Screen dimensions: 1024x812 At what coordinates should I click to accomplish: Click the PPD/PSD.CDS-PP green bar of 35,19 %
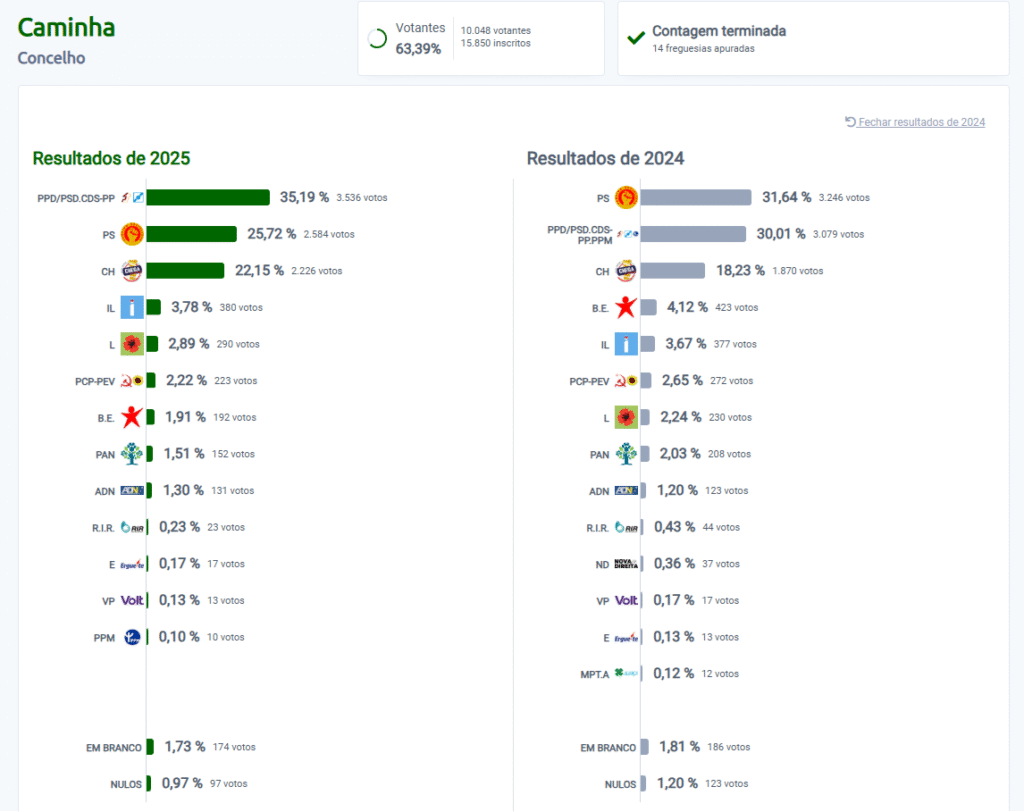(x=208, y=197)
